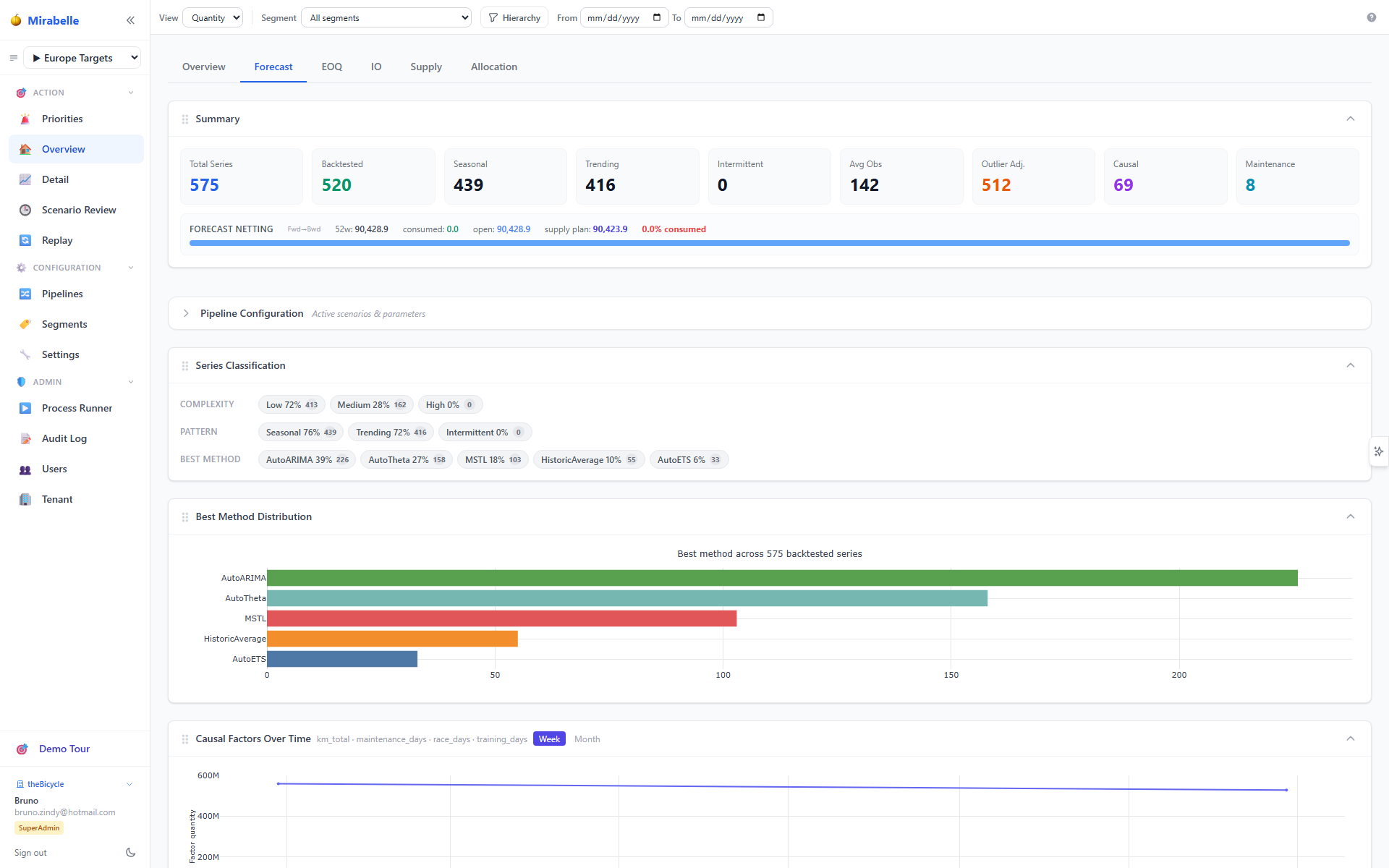
Task: Click the Priorities siren icon
Action: pyautogui.click(x=25, y=119)
